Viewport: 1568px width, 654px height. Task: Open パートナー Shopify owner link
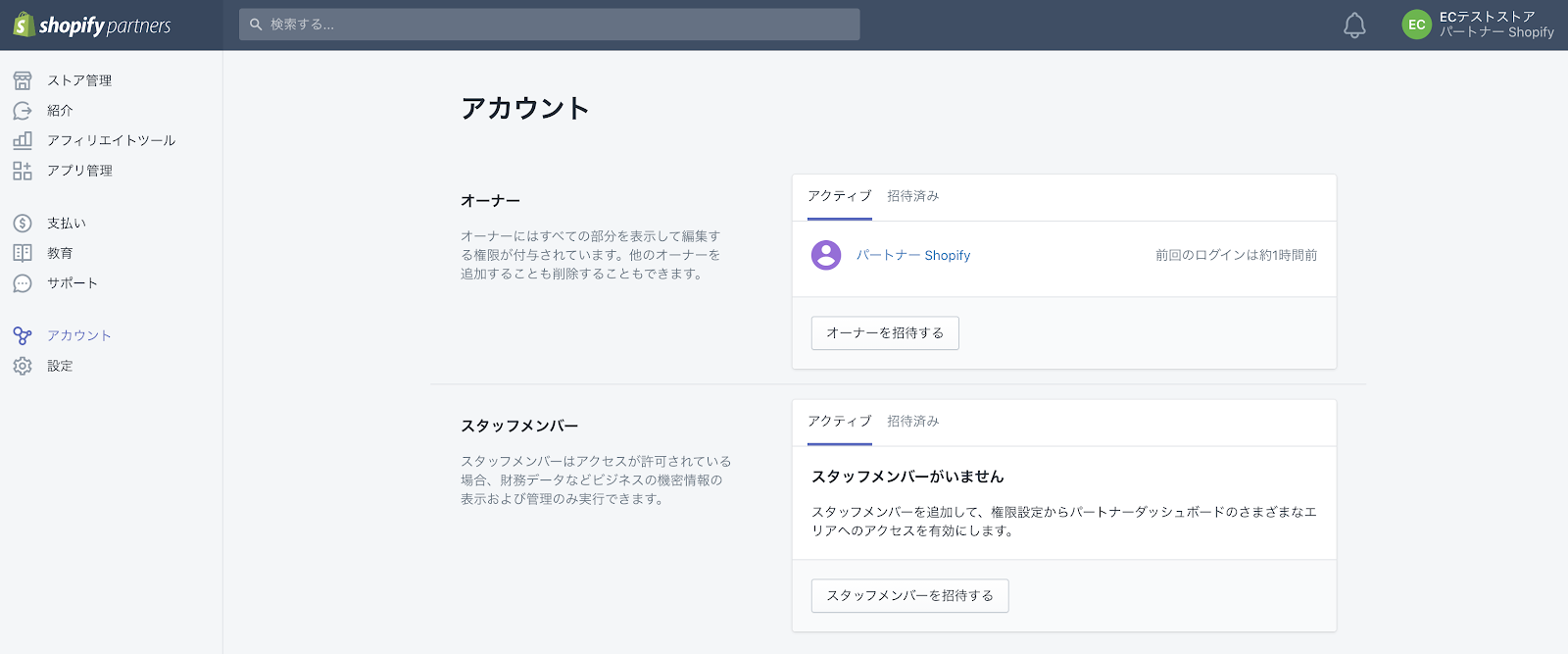click(913, 256)
